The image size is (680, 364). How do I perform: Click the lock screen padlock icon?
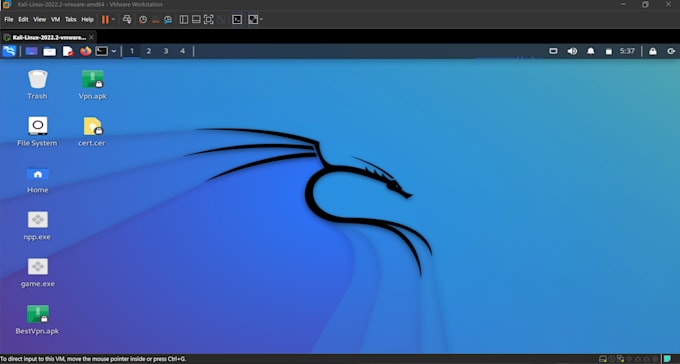coord(653,51)
